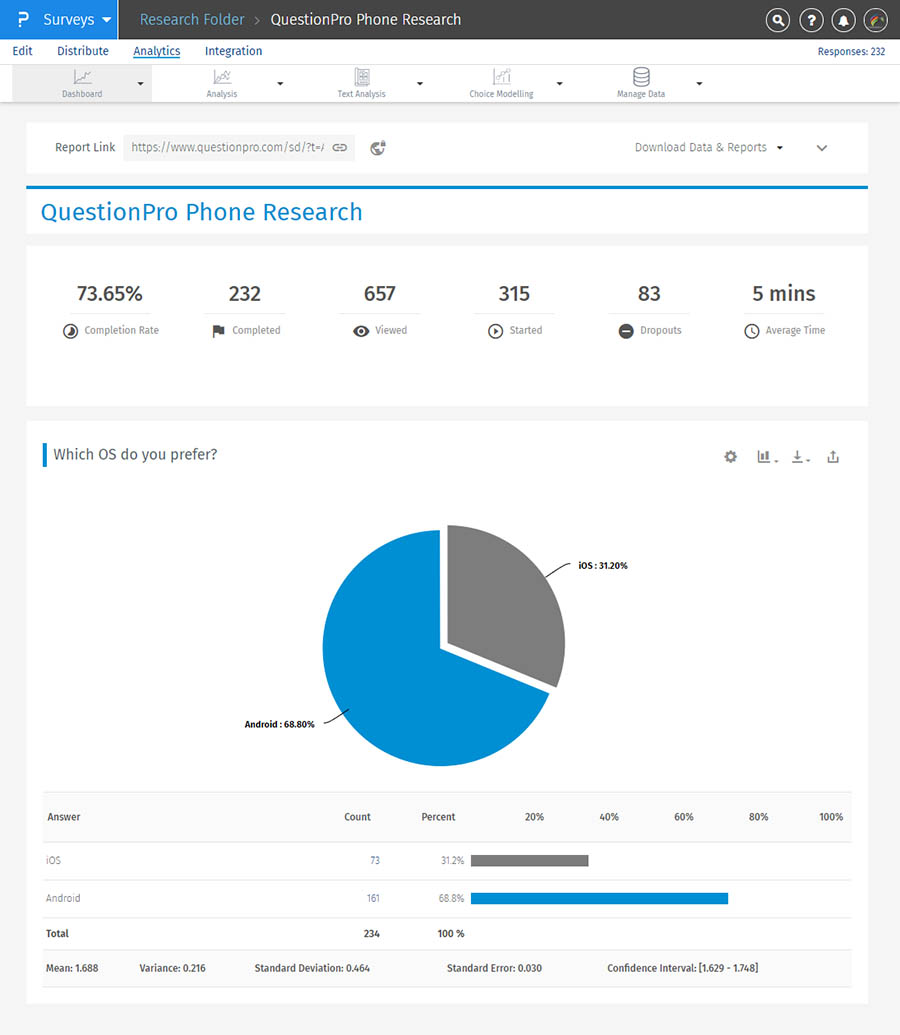Click the help question mark icon

pos(810,20)
